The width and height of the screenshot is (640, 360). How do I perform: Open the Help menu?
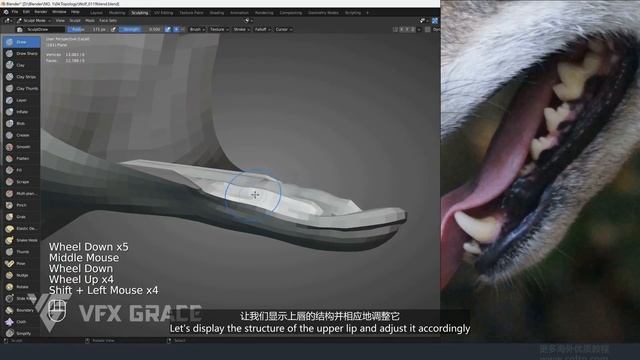[x=75, y=12]
